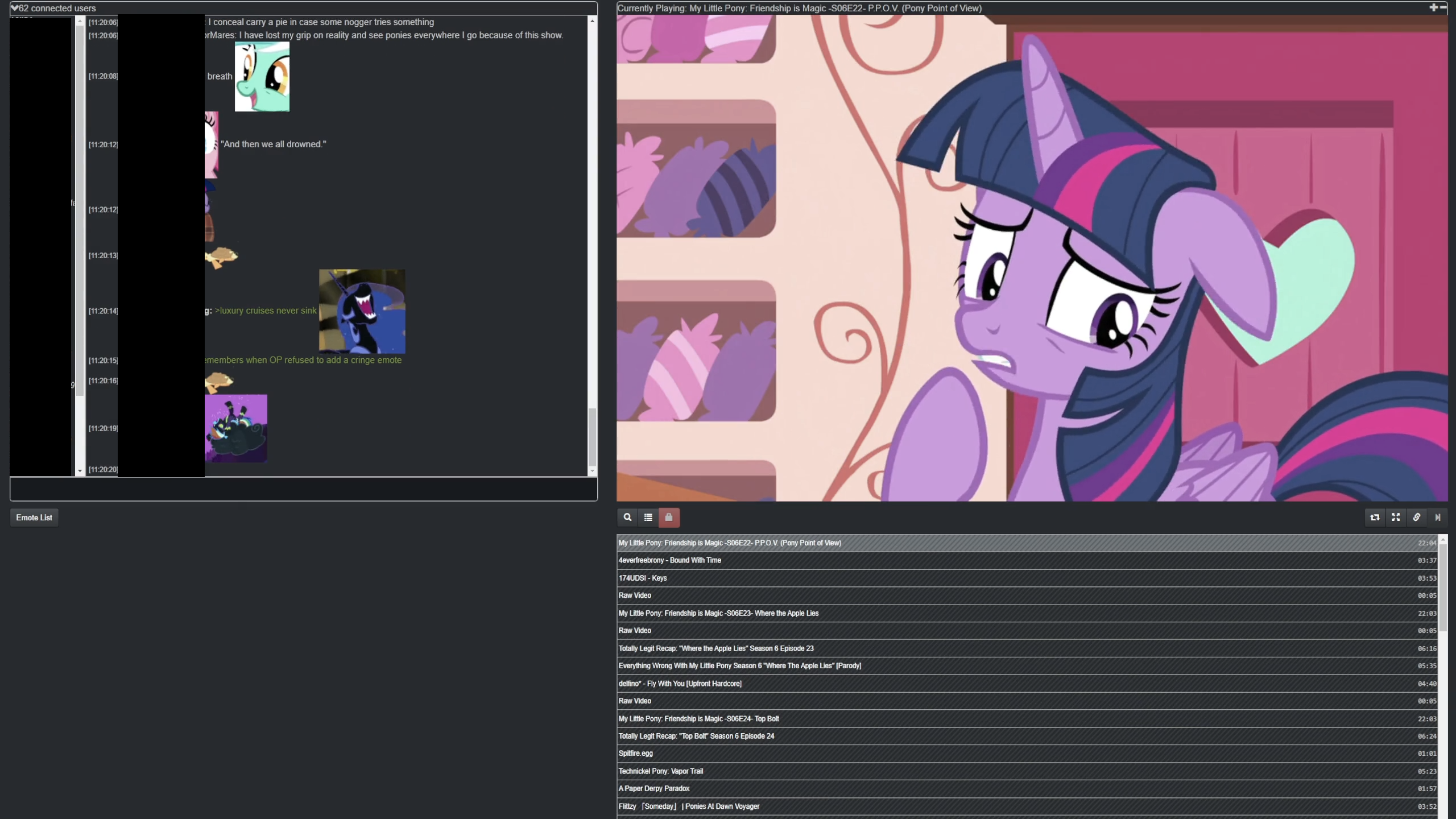1456x819 pixels.
Task: Select playlist item S06E24 Top Bolt
Action: [x=698, y=718]
